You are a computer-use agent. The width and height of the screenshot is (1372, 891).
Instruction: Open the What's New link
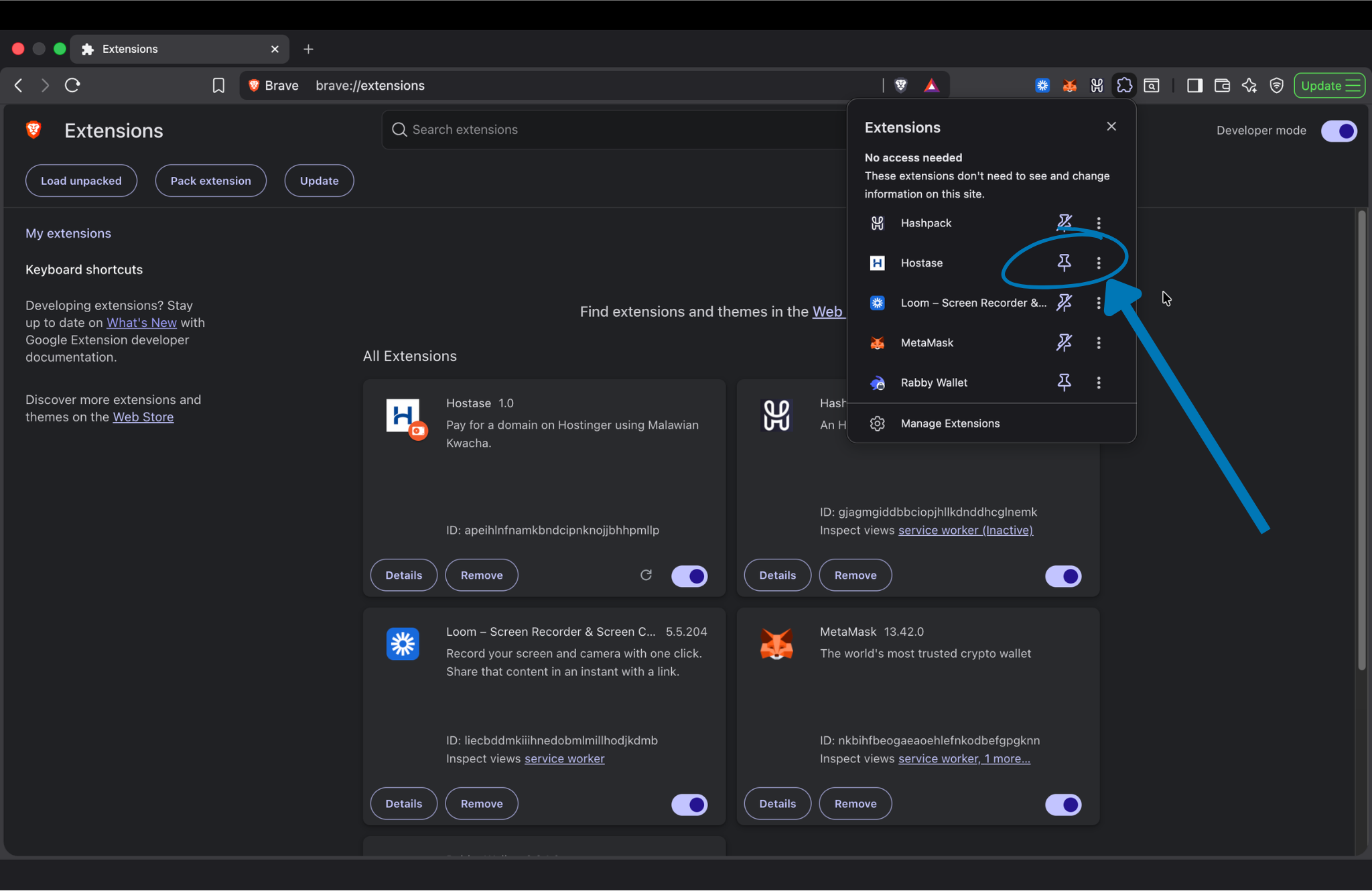pyautogui.click(x=141, y=322)
